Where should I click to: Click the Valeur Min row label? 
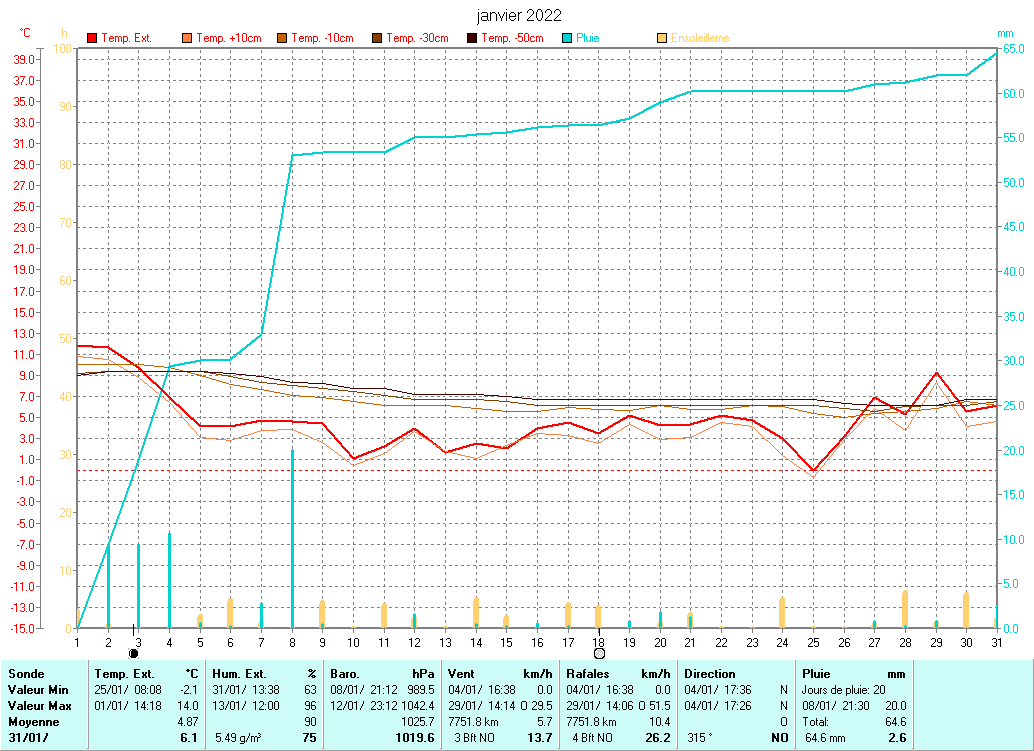coord(36,690)
